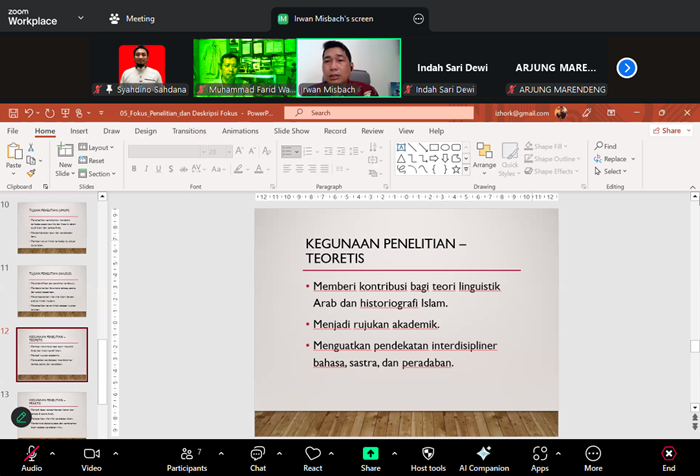Viewport: 700px width, 476px height.
Task: Click the green Share screen button
Action: (370, 454)
